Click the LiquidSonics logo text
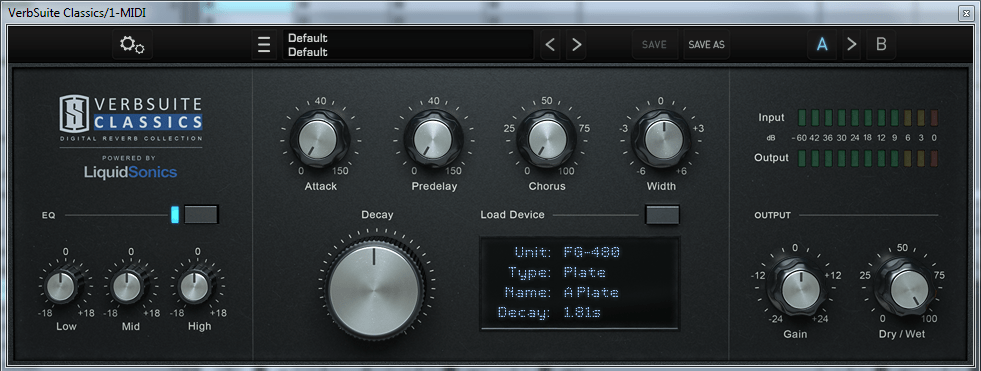Viewport: 981px width, 371px height. point(131,172)
